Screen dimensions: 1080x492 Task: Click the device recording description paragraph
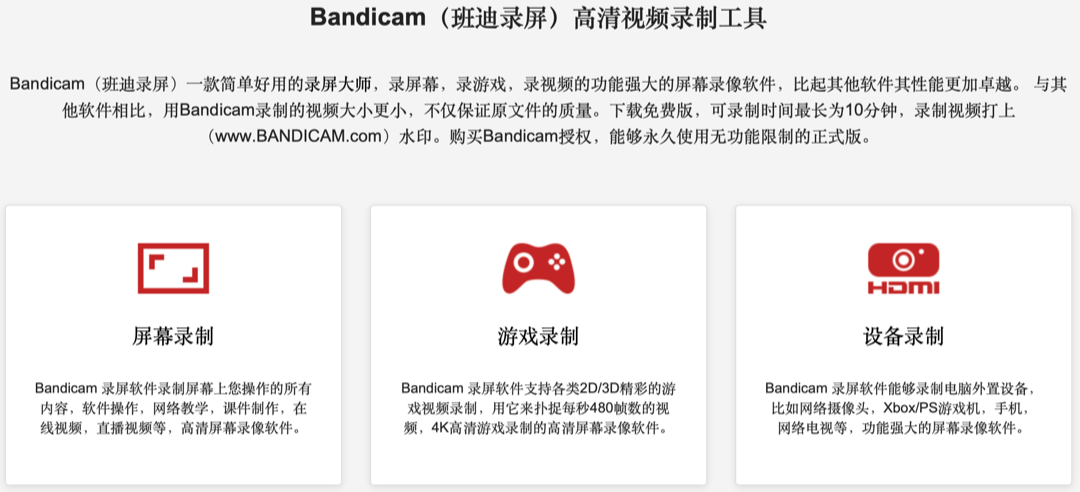(903, 407)
